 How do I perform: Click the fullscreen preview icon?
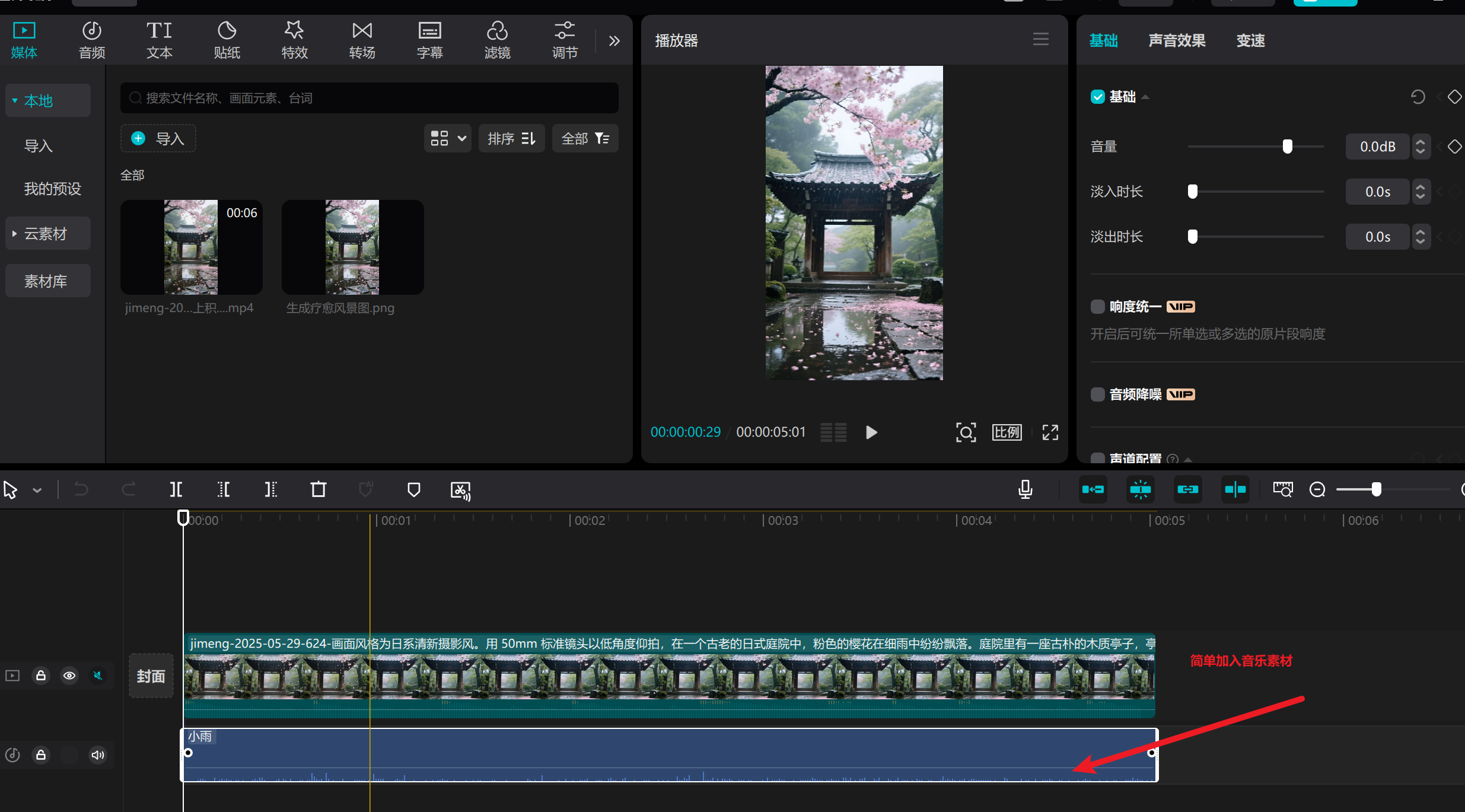tap(1050, 432)
